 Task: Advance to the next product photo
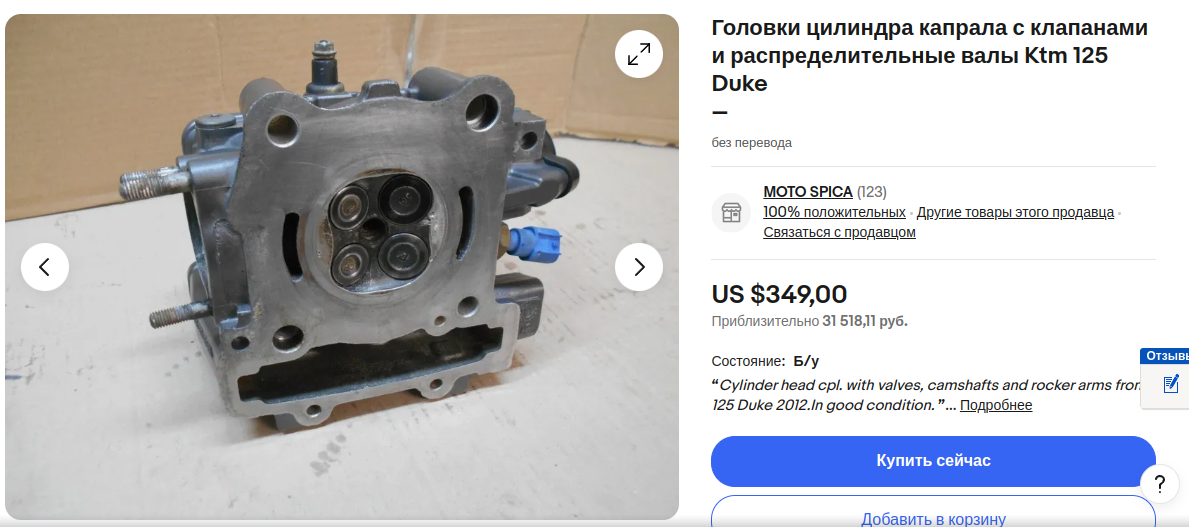pos(638,267)
